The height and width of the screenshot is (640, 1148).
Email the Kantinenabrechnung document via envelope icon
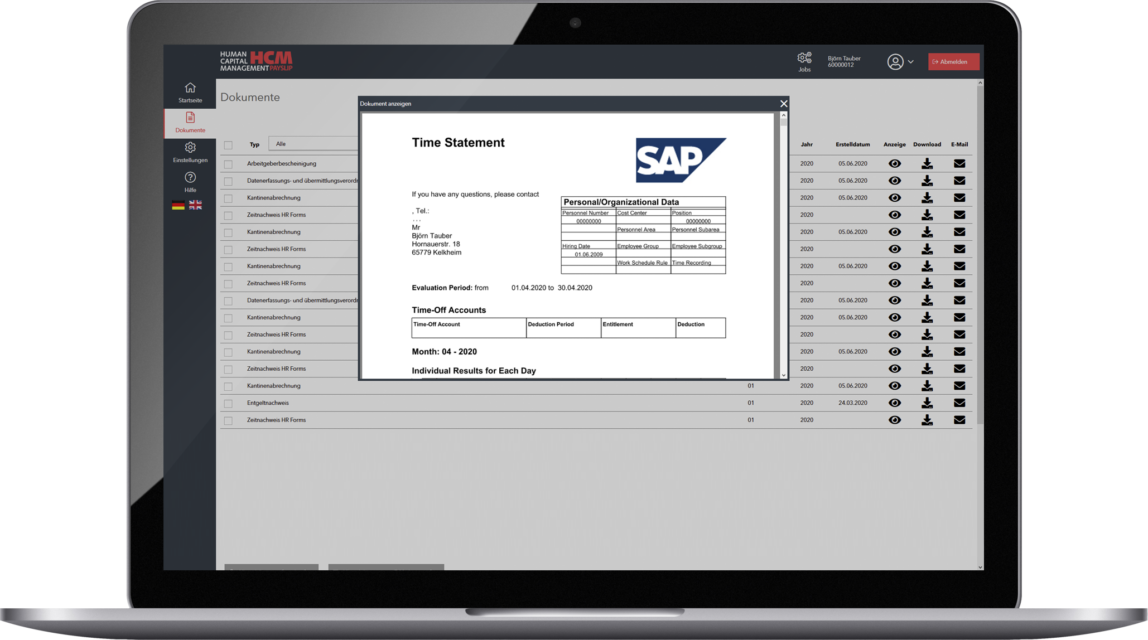click(961, 197)
